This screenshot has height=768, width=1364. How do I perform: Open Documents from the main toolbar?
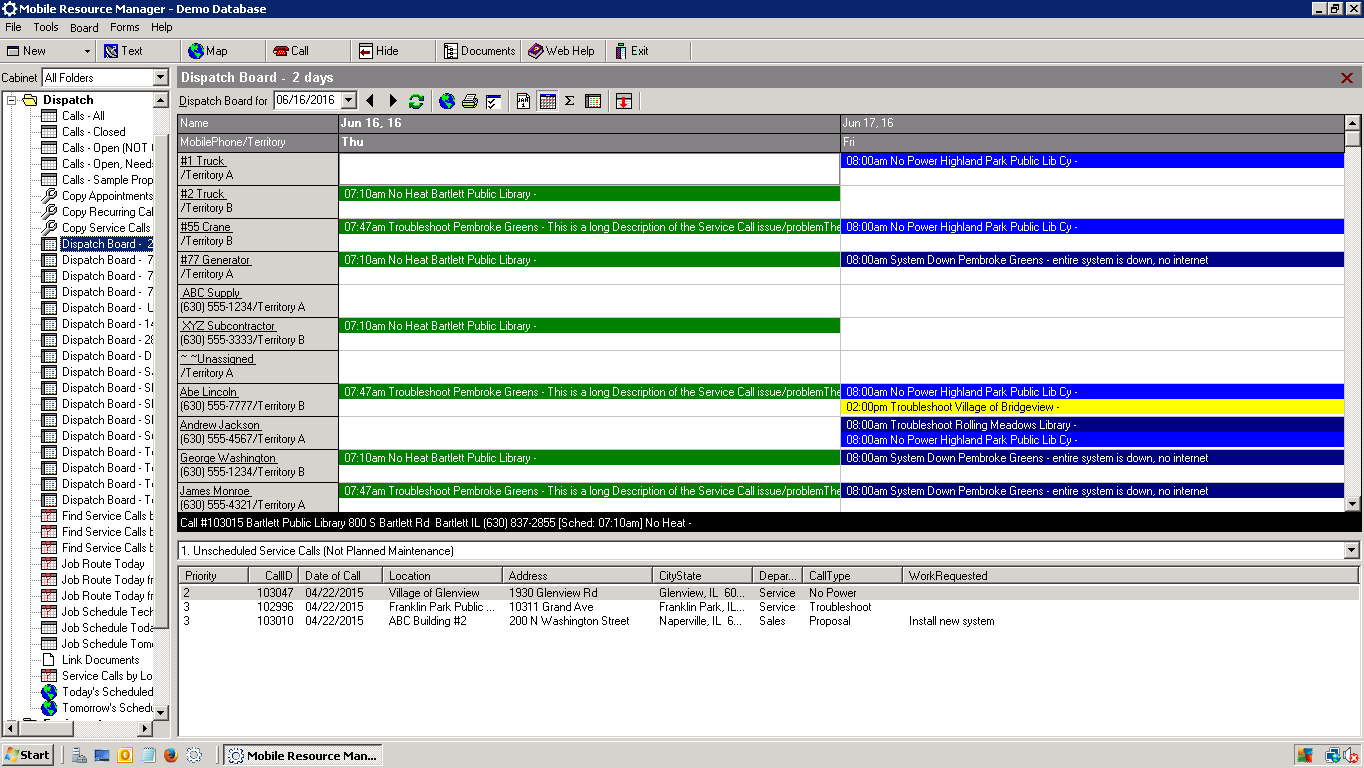[x=480, y=51]
